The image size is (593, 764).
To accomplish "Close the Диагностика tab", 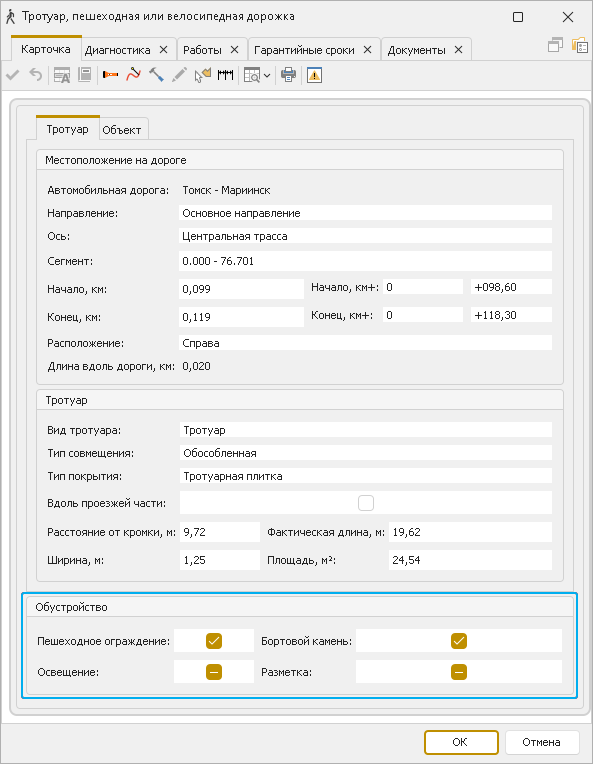I will click(x=164, y=50).
